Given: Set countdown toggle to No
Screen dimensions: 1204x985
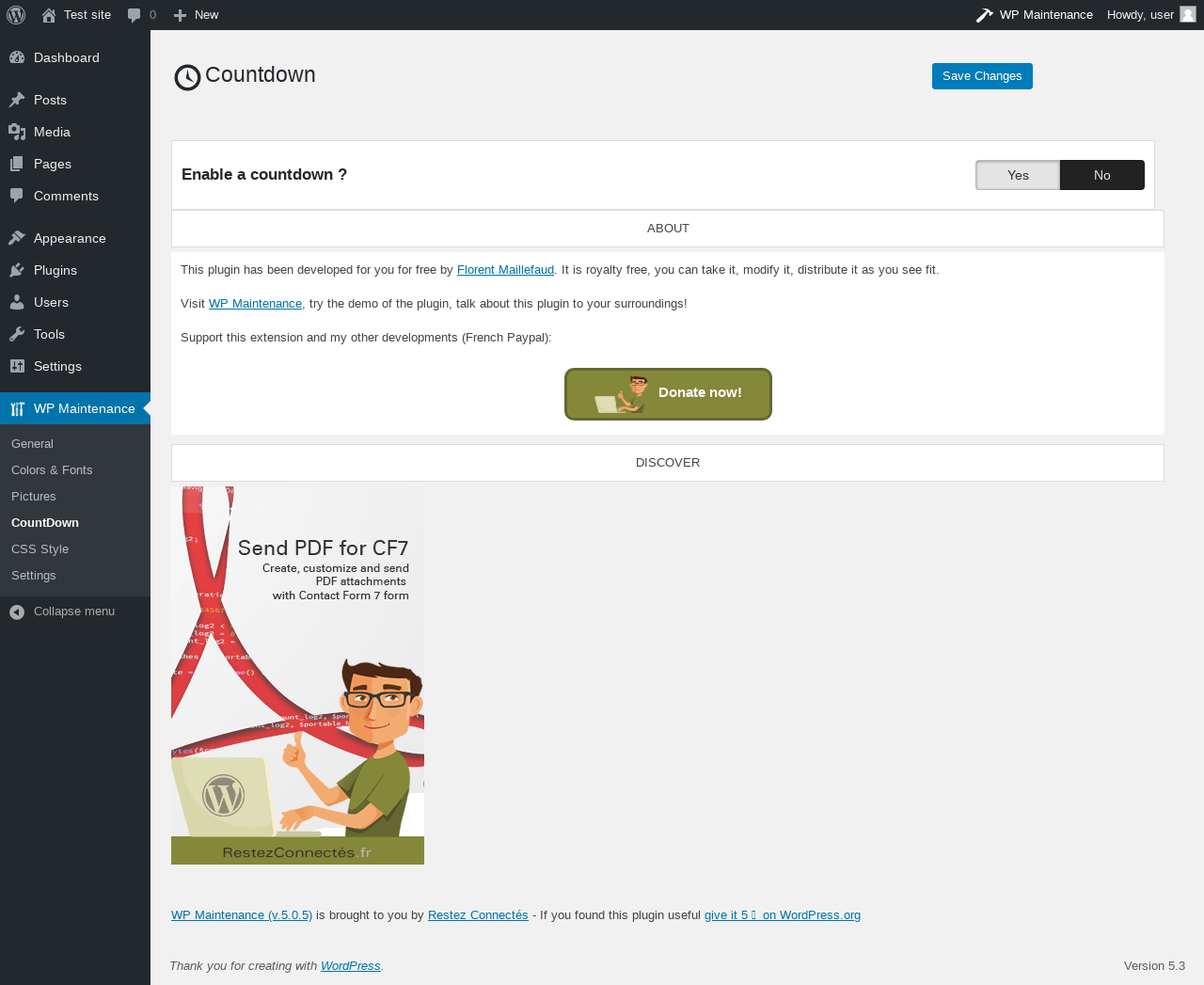Looking at the screenshot, I should (x=1102, y=175).
